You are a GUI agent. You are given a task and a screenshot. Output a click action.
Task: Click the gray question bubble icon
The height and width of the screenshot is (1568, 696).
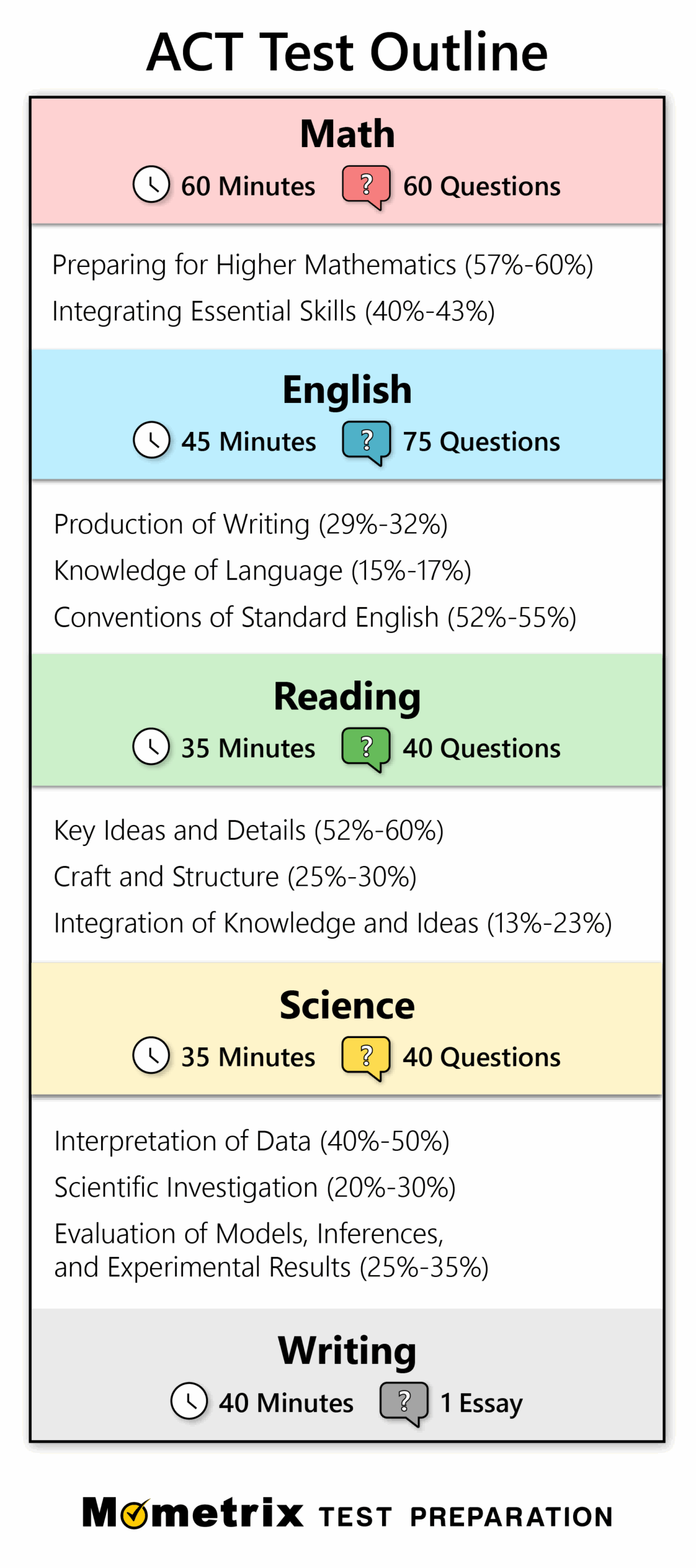(x=404, y=1400)
